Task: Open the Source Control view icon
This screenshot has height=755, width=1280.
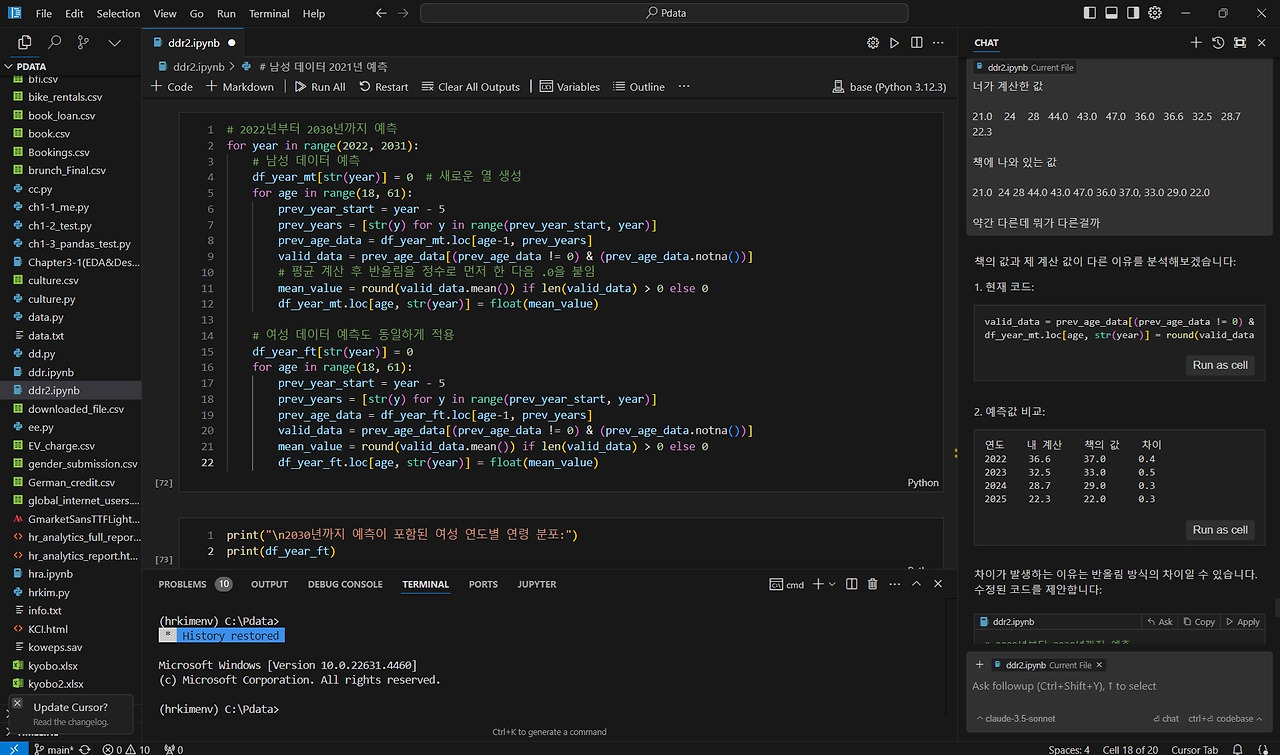Action: tap(83, 43)
